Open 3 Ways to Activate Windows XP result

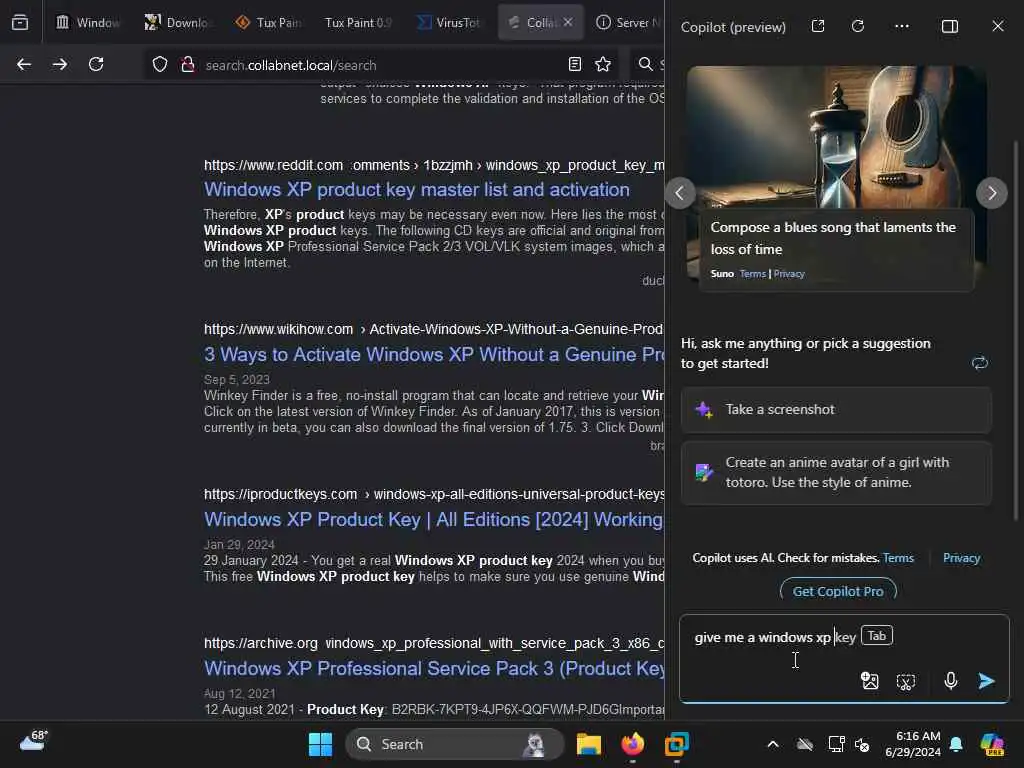[x=434, y=355]
